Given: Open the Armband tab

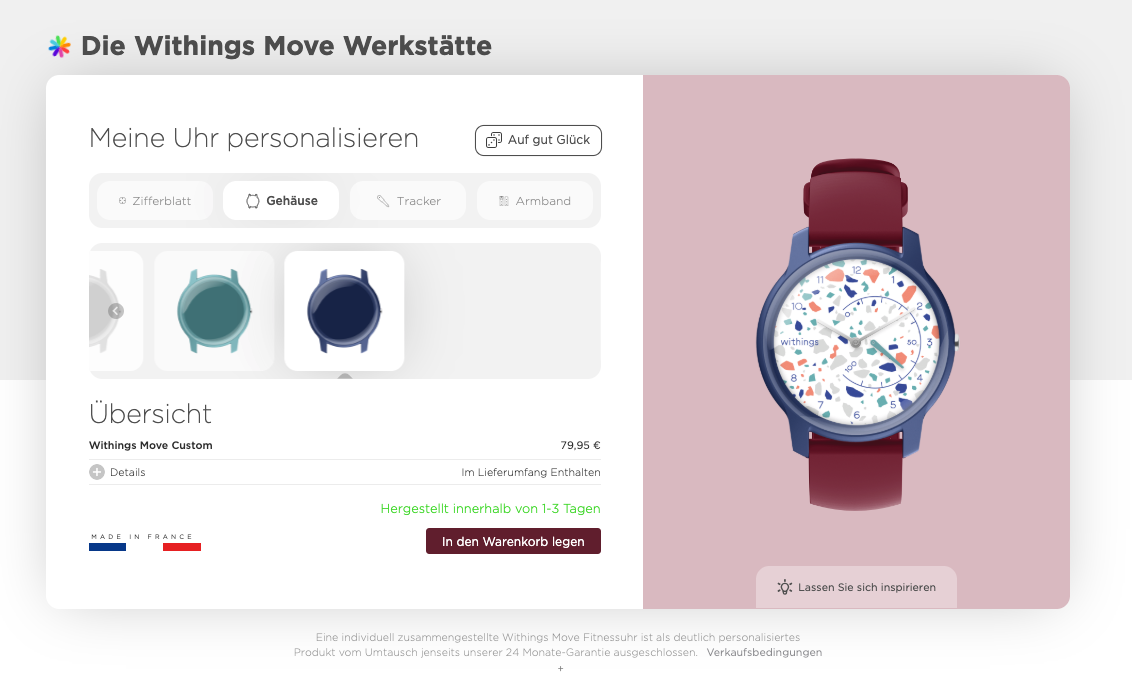Looking at the screenshot, I should point(535,201).
